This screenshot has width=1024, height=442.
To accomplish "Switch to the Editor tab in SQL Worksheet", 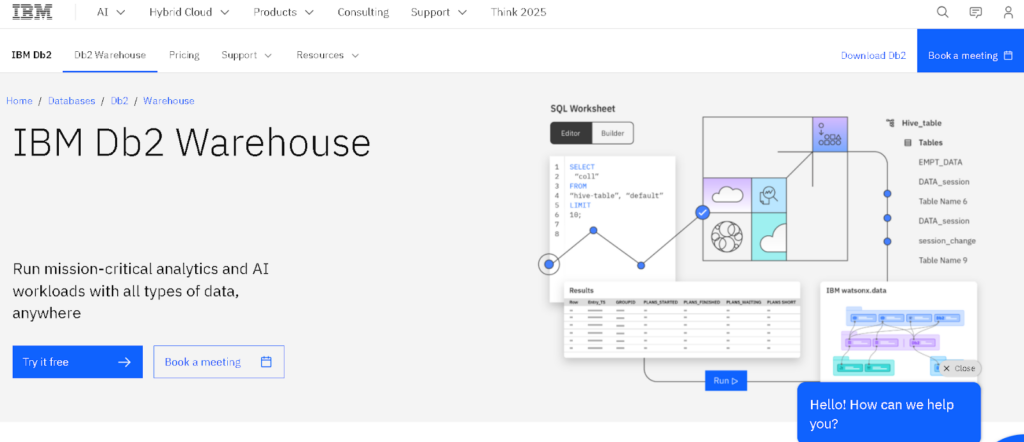I will point(571,133).
